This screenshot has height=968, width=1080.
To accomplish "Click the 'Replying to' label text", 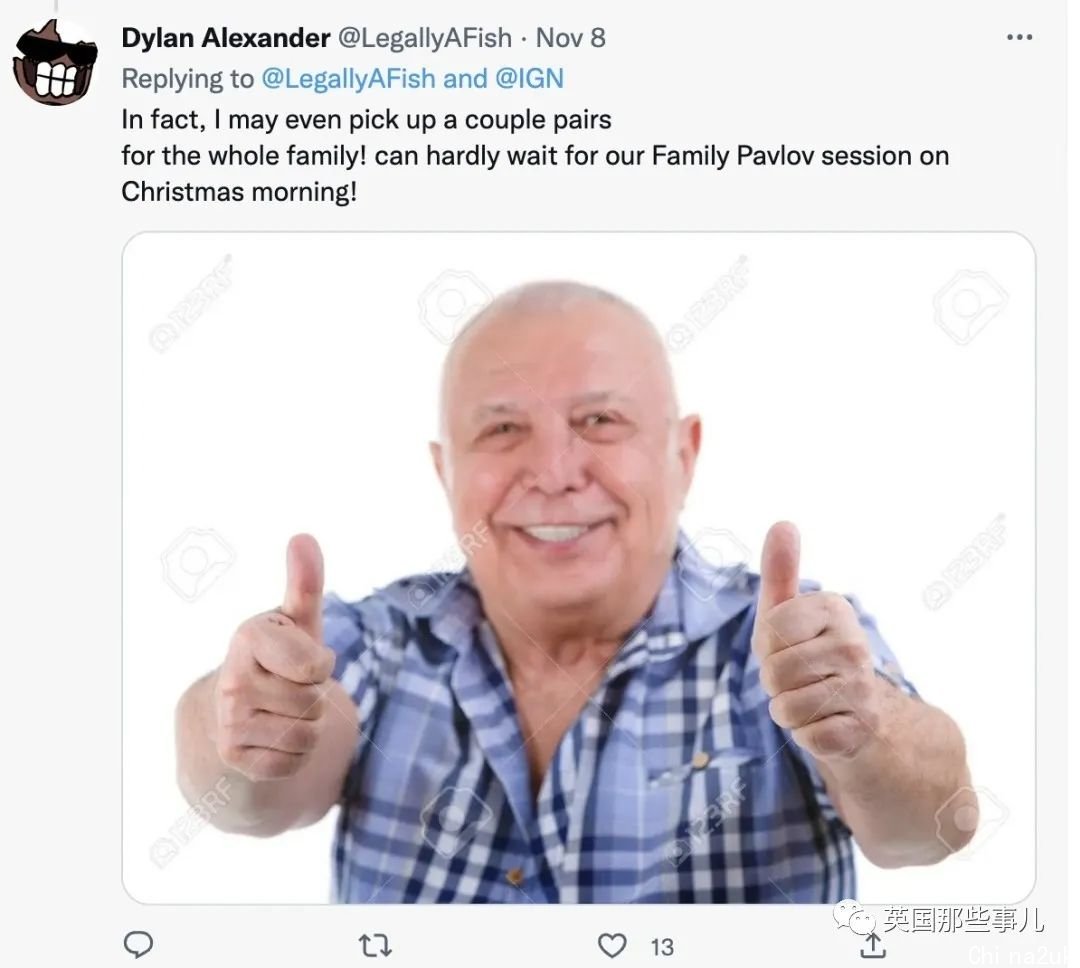I will 187,79.
